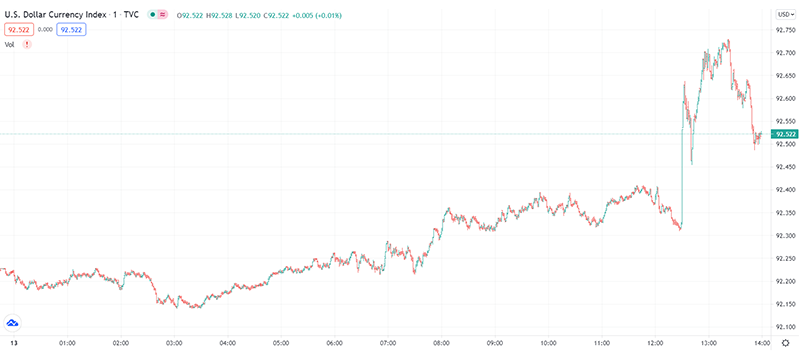Click the 92.300 price scale label

coord(784,236)
